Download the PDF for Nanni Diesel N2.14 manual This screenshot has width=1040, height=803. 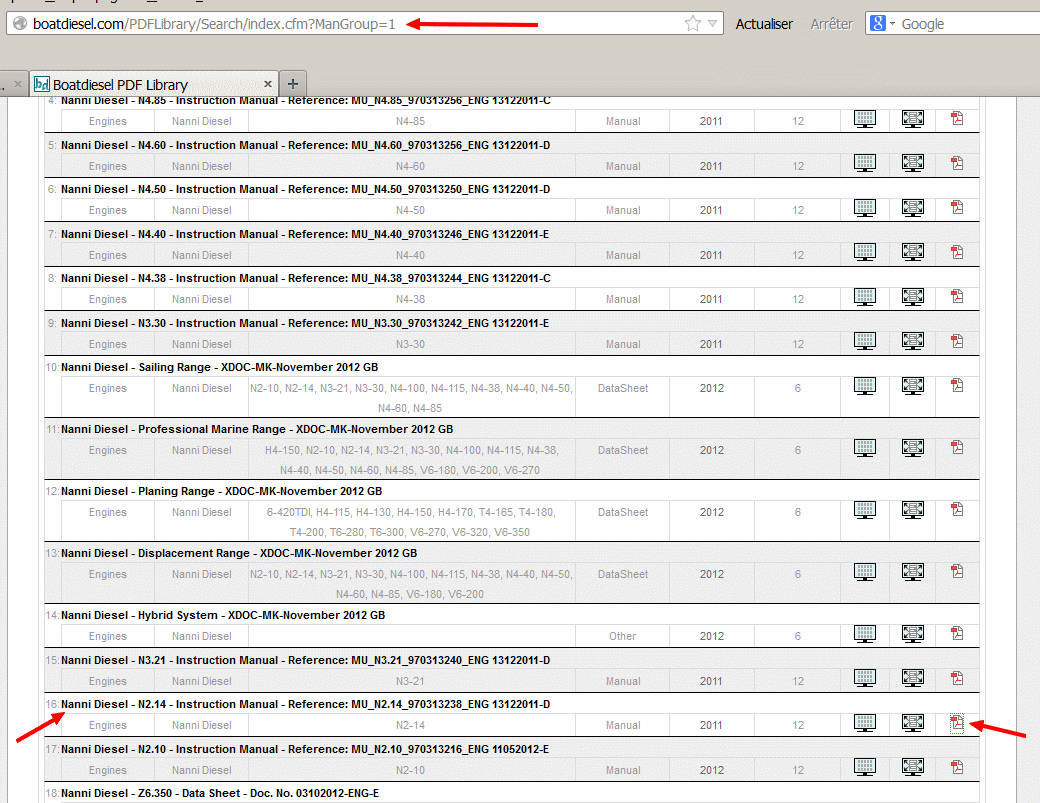[957, 722]
